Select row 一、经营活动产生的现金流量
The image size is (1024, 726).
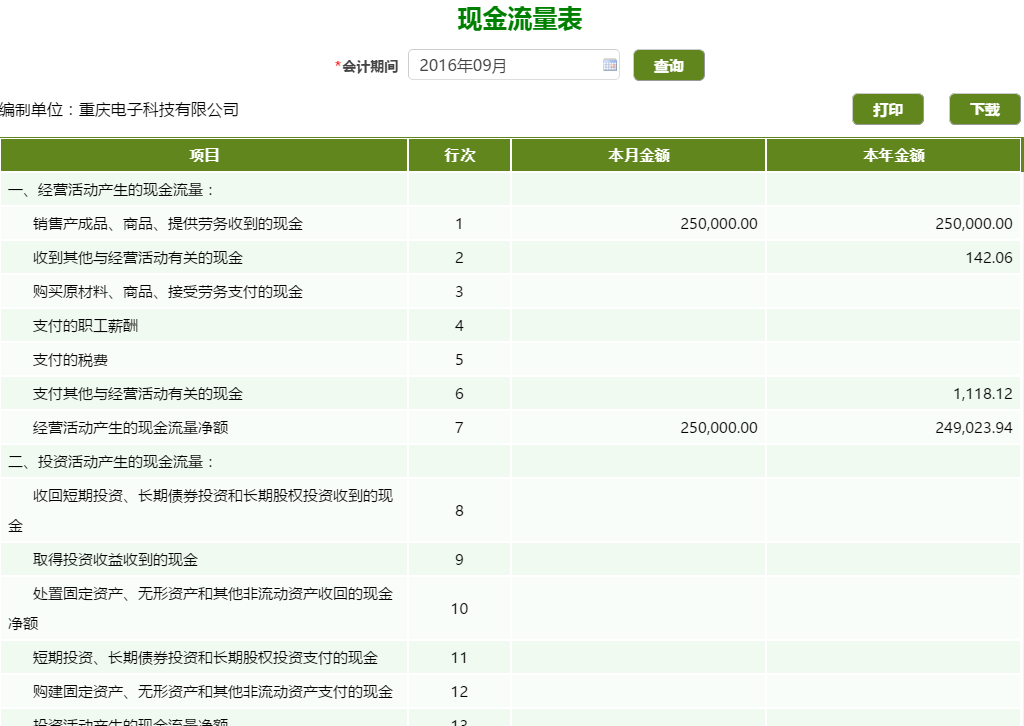tap(510, 190)
